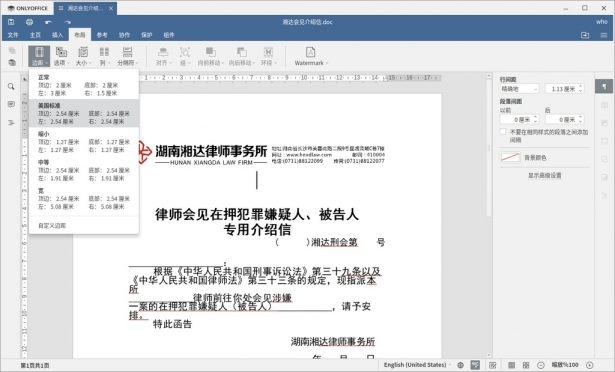Click the paste icon below copy

pos(12,62)
